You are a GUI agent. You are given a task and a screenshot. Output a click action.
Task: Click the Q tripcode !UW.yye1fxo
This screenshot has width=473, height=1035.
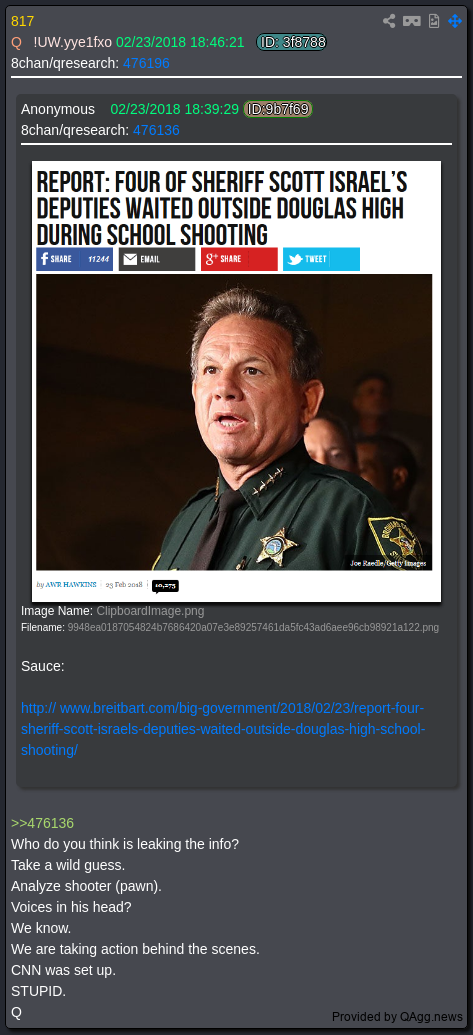click(73, 42)
